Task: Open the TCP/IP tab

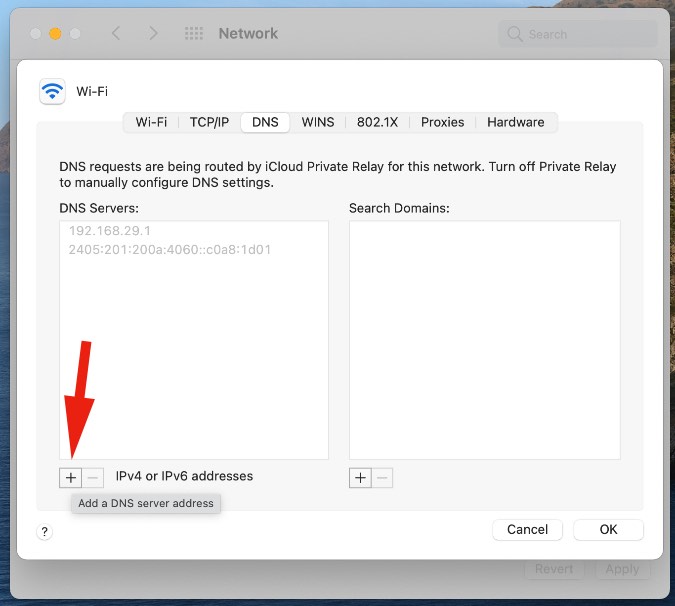Action: click(x=209, y=122)
